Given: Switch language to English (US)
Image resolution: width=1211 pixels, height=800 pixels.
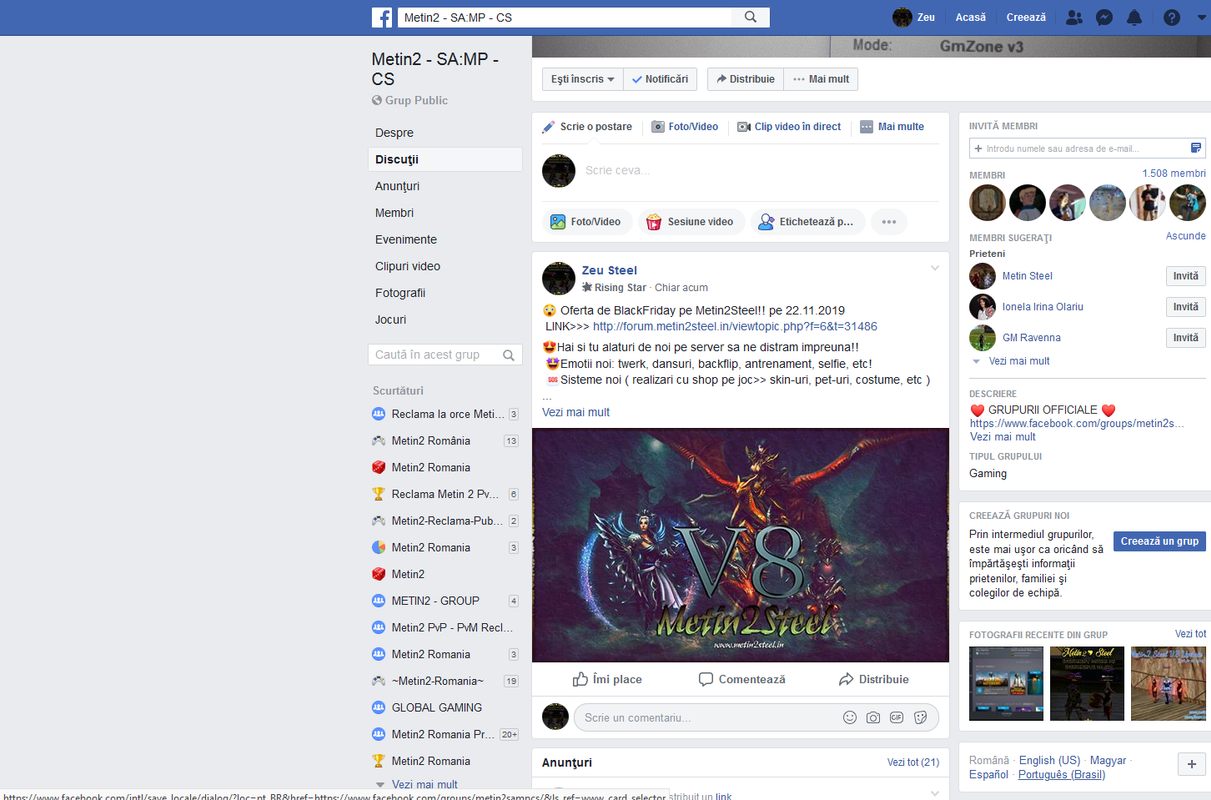Looking at the screenshot, I should click(x=1049, y=761).
